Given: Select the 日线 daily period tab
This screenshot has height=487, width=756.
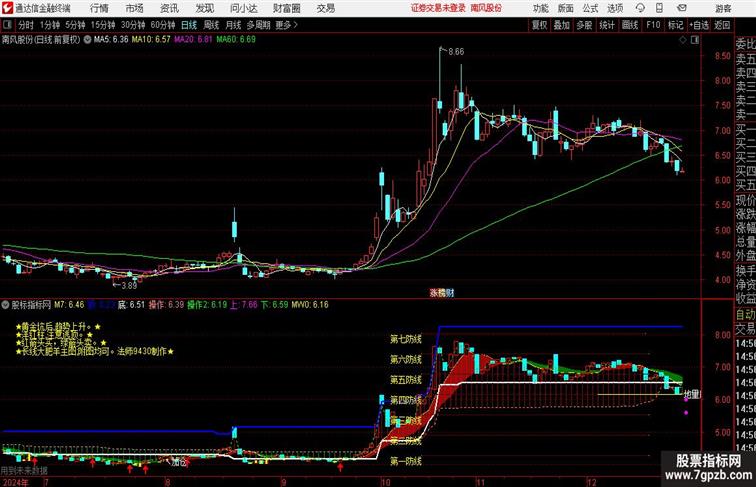Looking at the screenshot, I should (x=189, y=25).
